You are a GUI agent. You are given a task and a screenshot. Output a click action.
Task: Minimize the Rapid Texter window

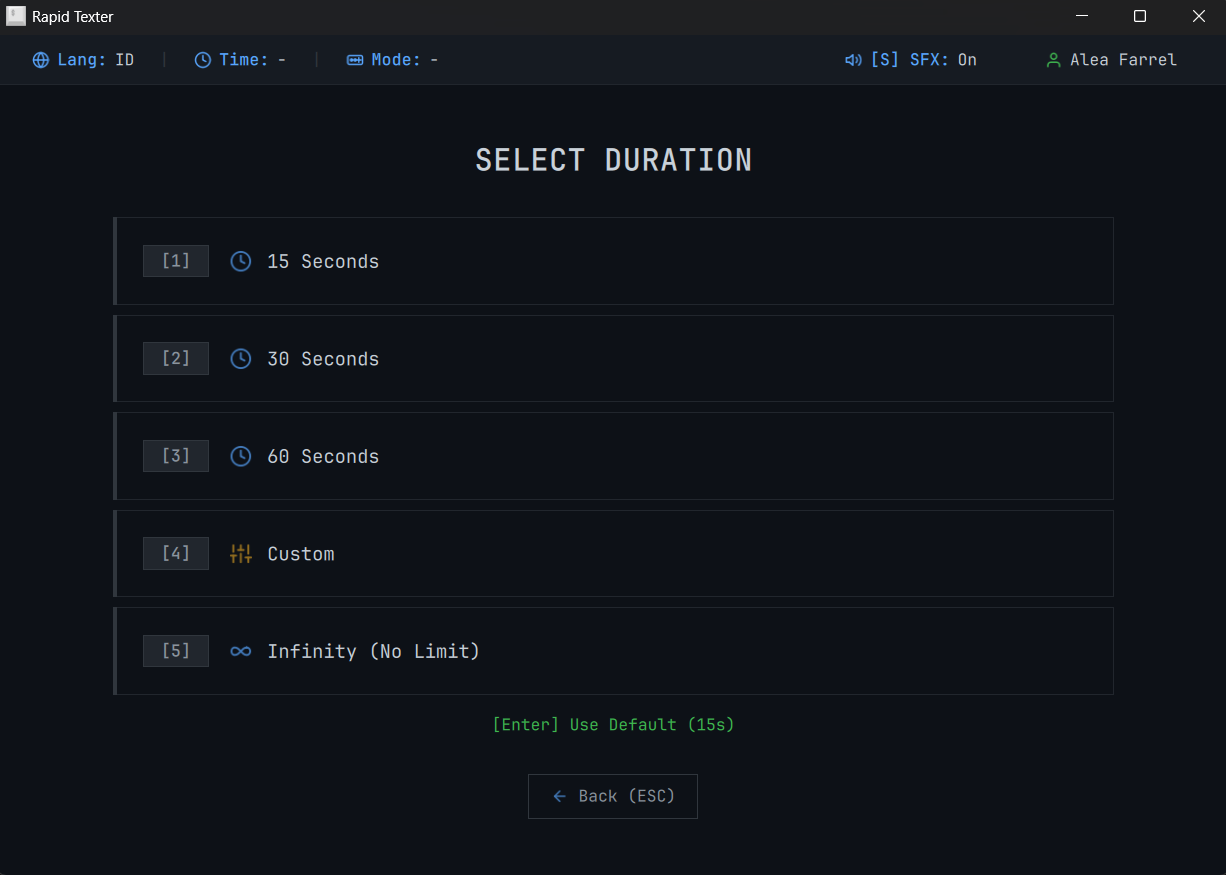click(1082, 16)
